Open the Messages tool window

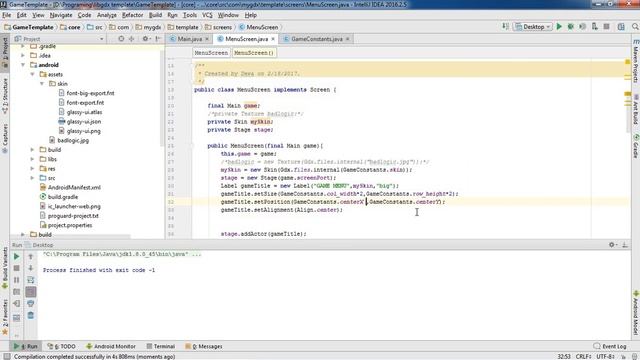click(204, 346)
